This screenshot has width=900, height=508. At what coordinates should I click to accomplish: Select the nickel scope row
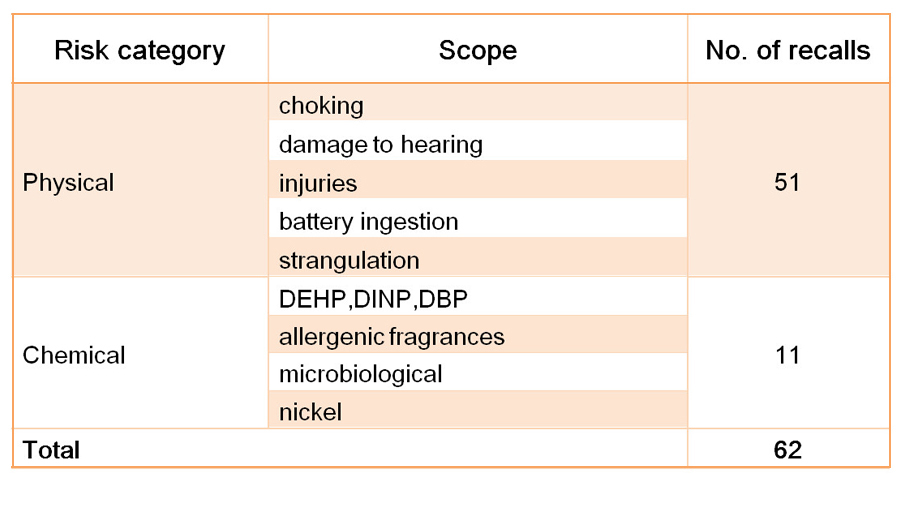[x=310, y=412]
